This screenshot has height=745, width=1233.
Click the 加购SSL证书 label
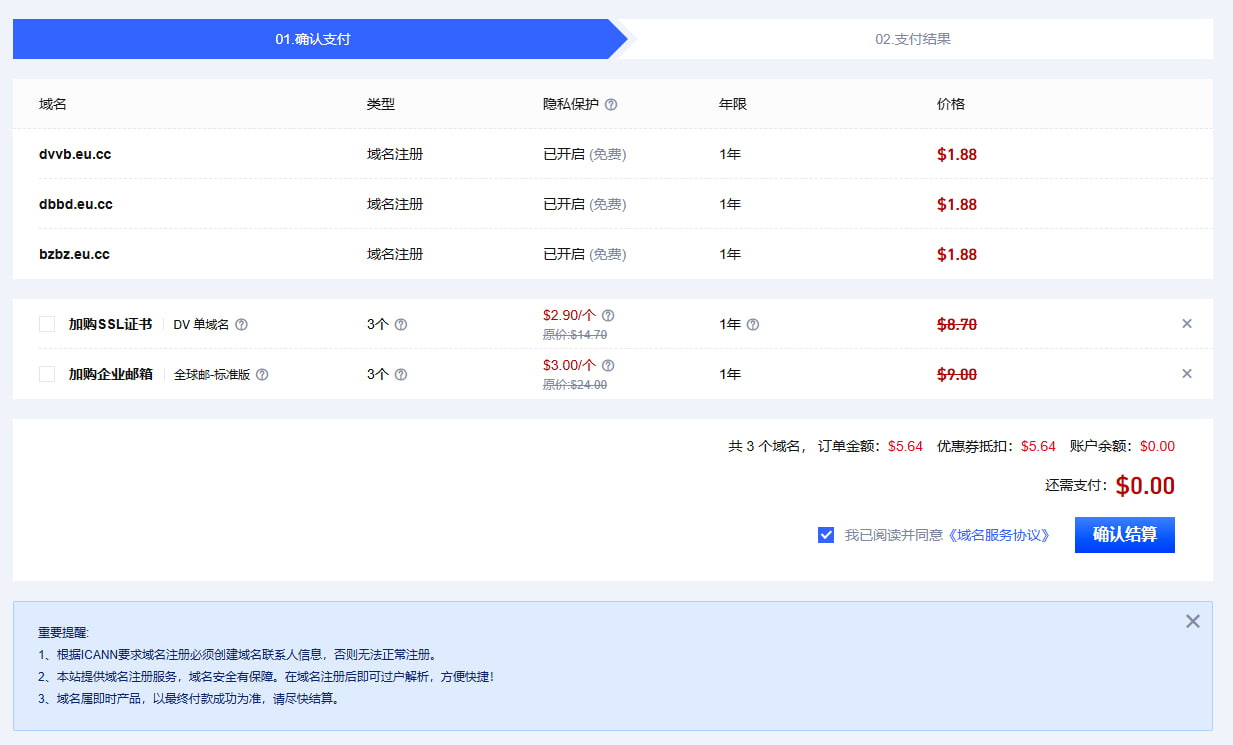(x=110, y=324)
